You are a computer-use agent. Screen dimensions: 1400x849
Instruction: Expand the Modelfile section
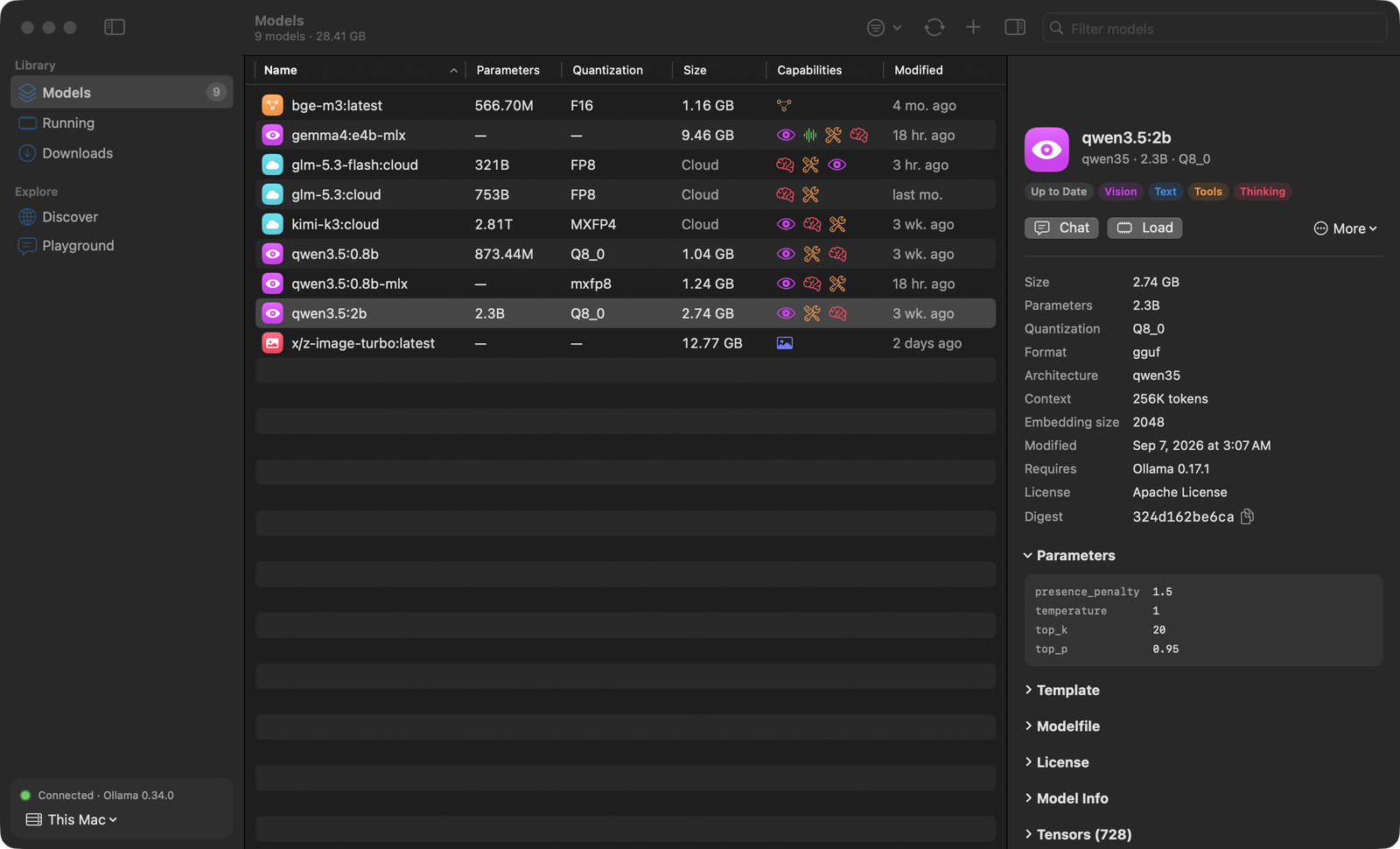tap(1061, 726)
